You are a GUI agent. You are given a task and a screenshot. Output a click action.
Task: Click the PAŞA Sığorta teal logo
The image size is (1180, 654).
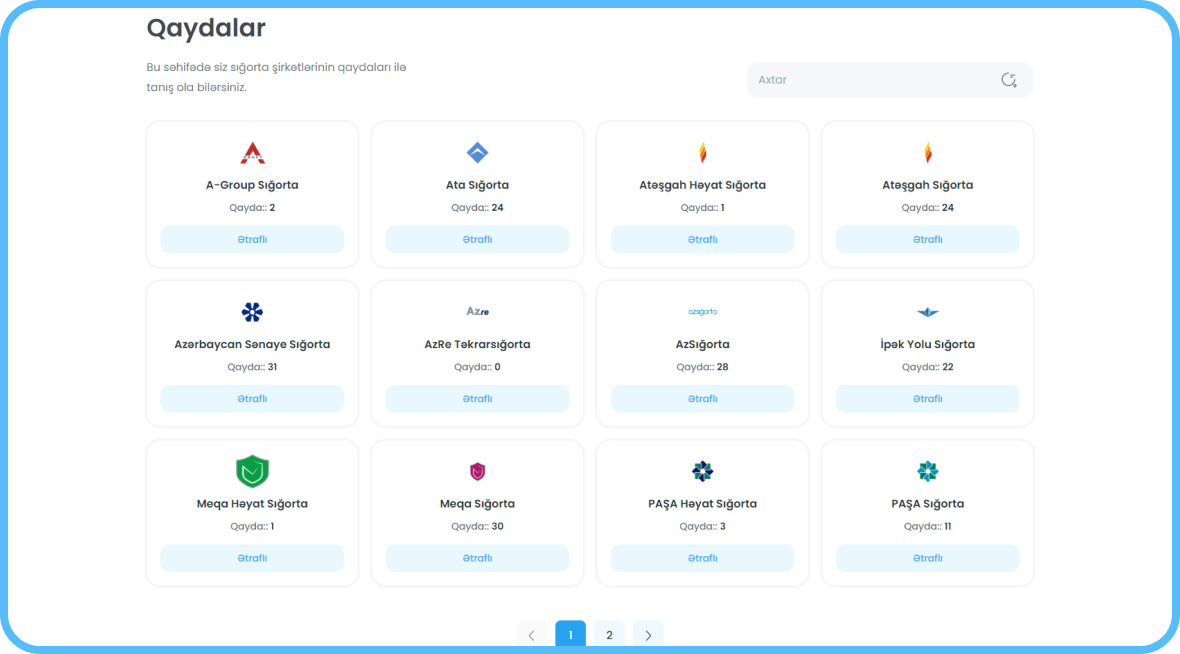[927, 471]
